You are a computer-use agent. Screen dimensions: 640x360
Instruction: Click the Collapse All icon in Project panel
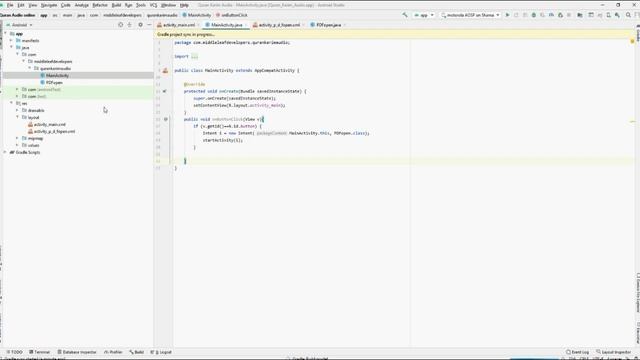click(x=130, y=25)
